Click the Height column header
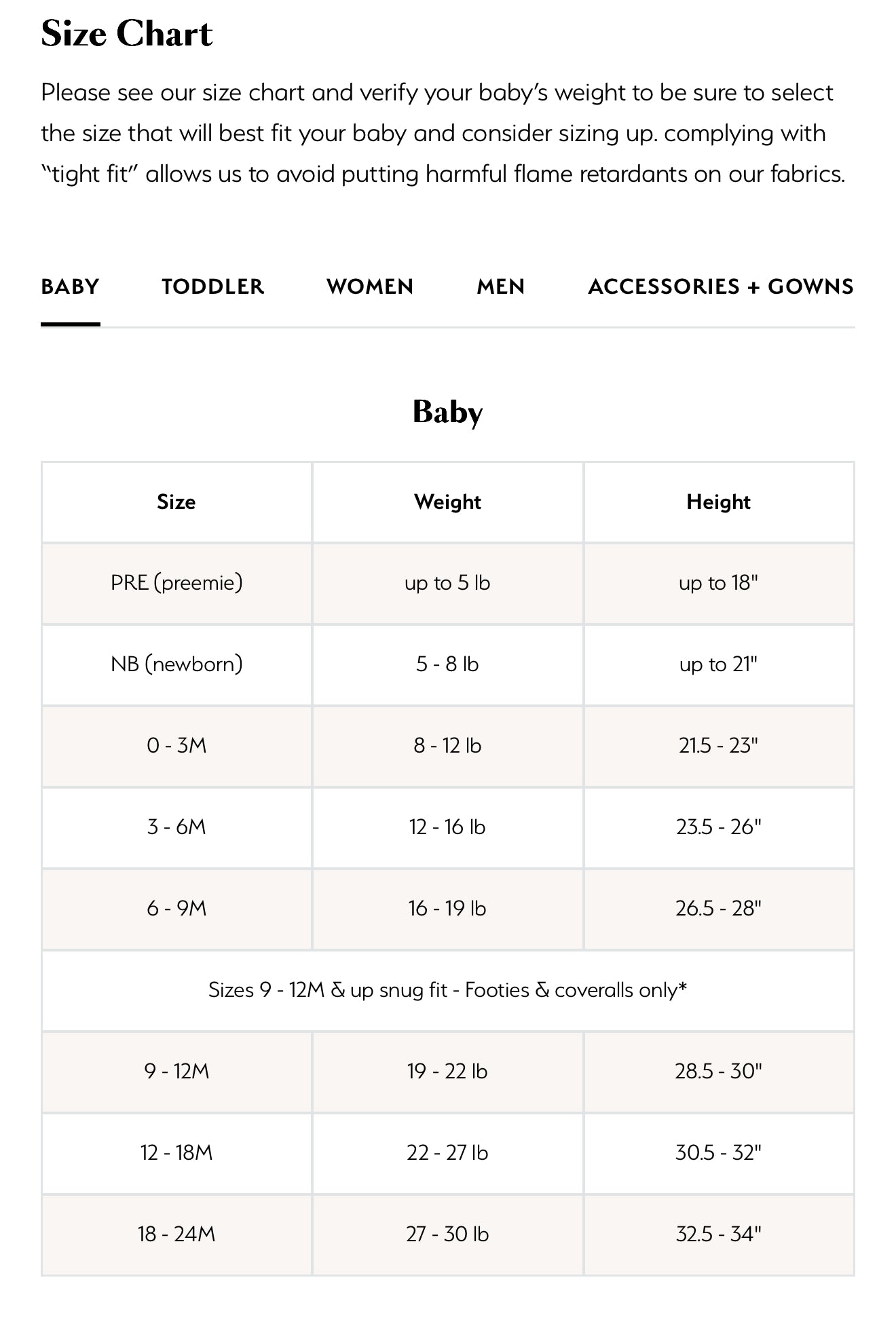This screenshot has width=896, height=1339. [x=718, y=502]
